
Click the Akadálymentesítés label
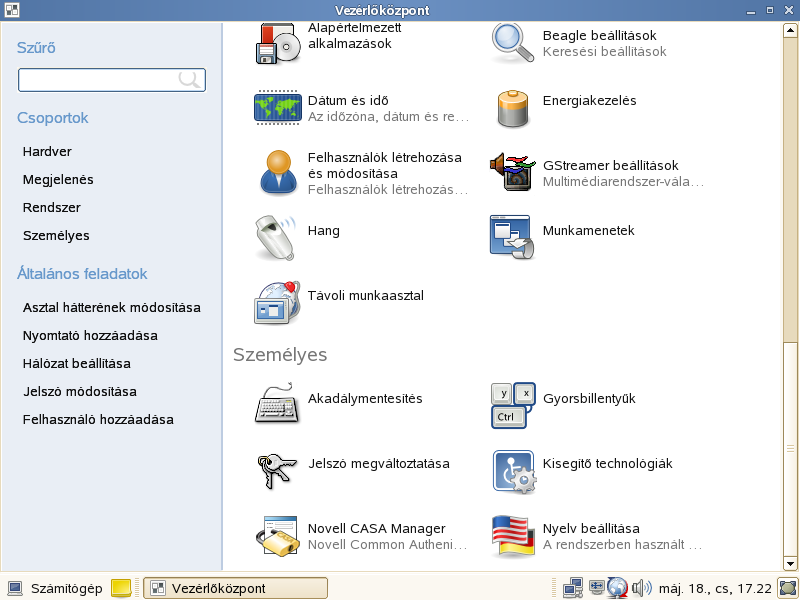365,398
